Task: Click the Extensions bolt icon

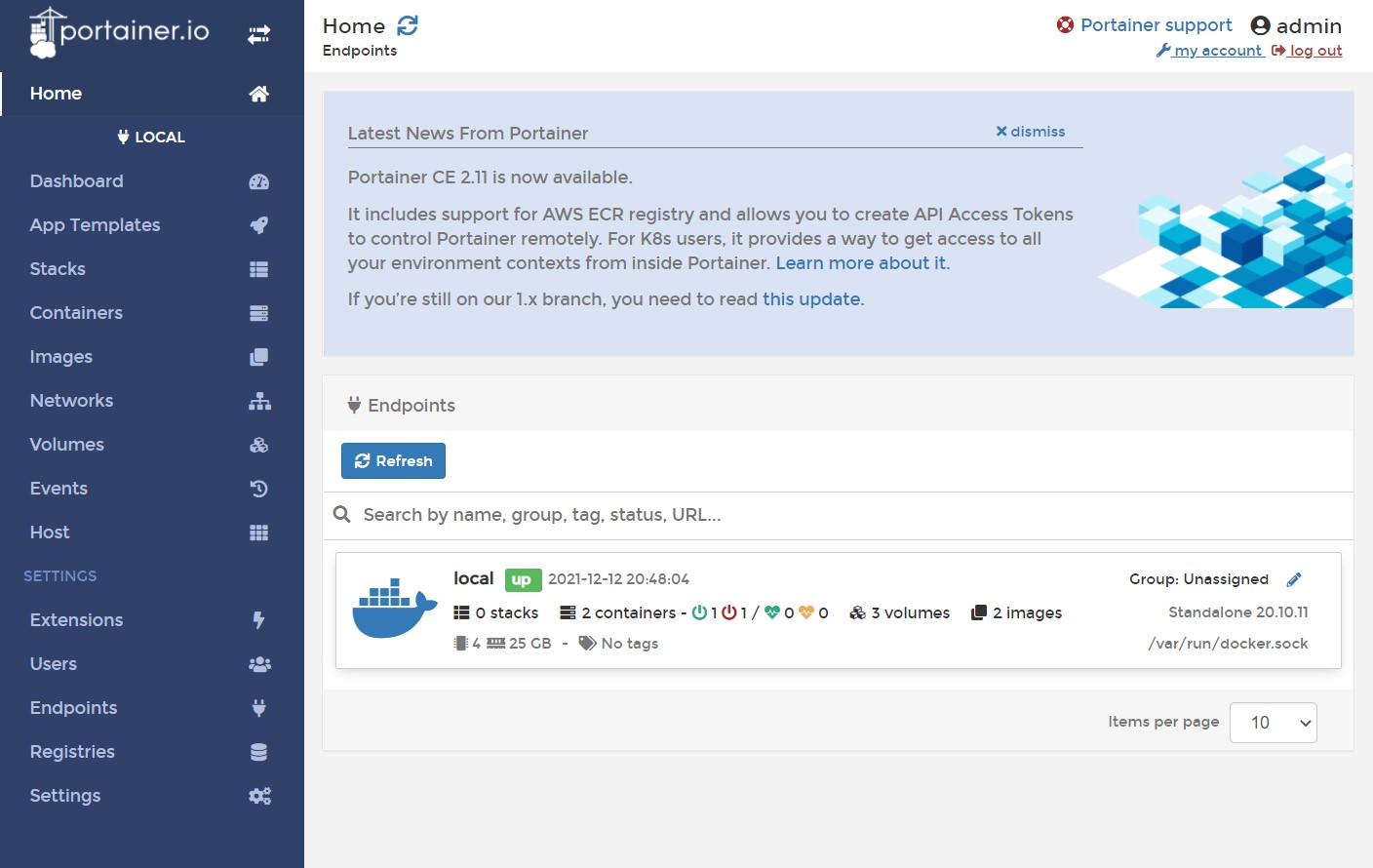Action: (258, 620)
